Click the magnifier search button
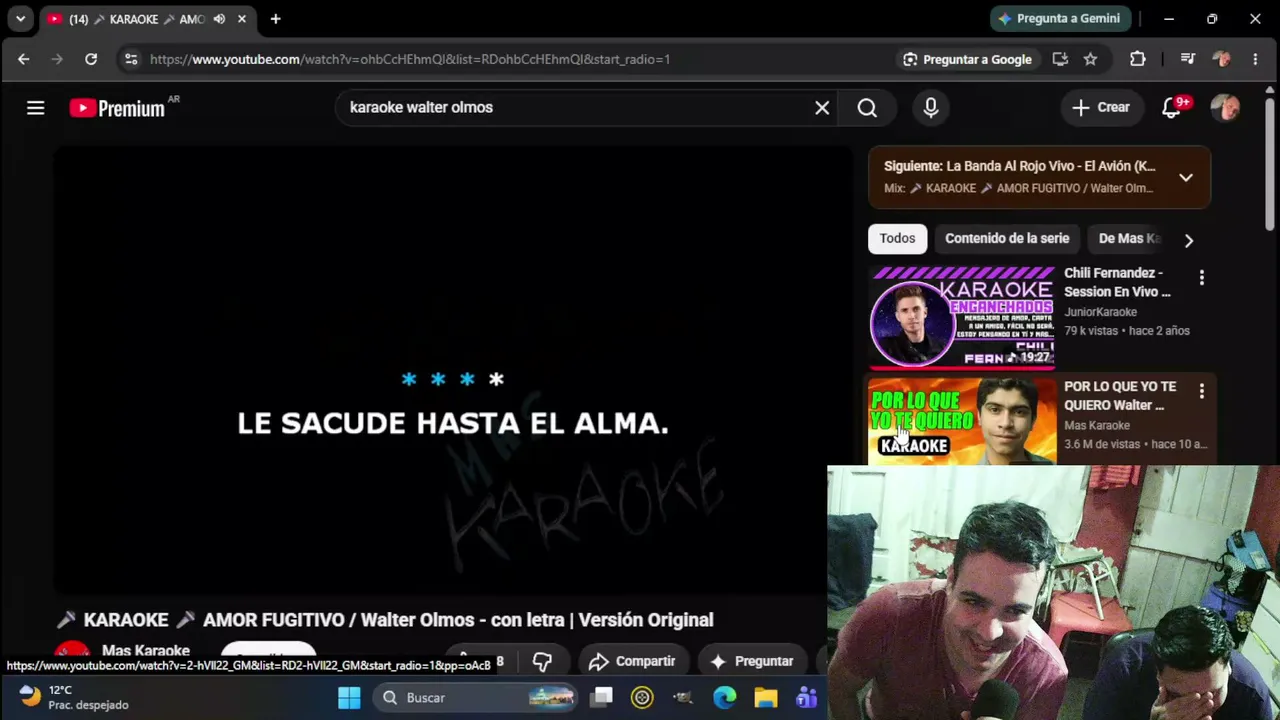 (x=867, y=108)
